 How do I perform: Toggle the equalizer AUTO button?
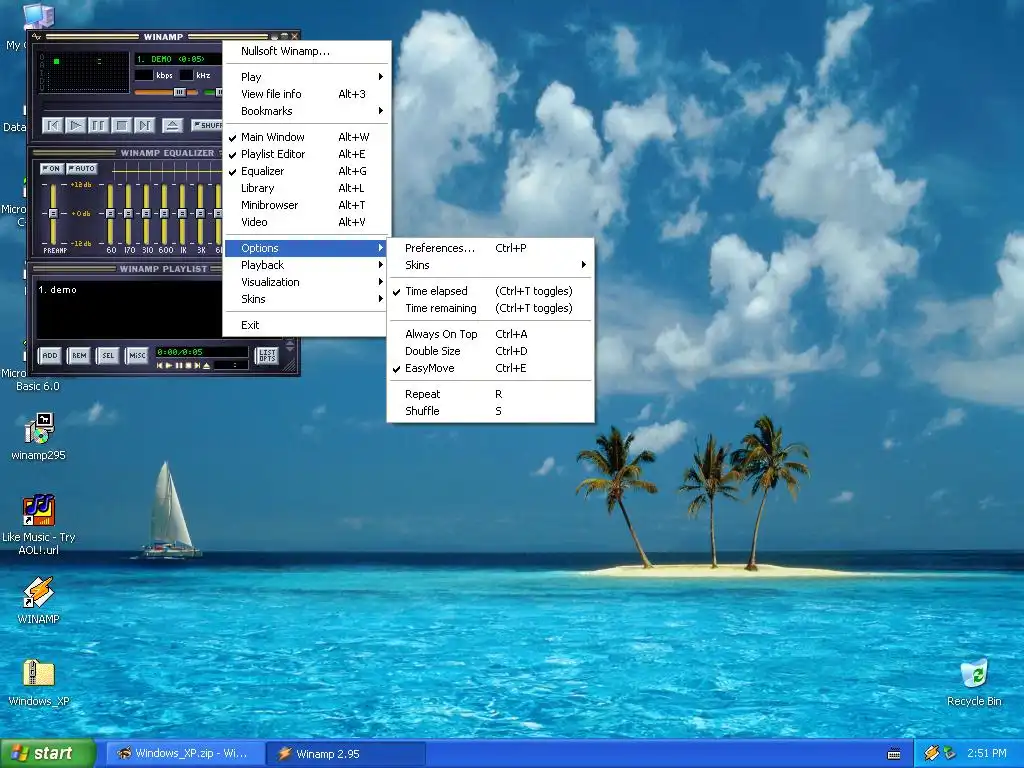[82, 168]
